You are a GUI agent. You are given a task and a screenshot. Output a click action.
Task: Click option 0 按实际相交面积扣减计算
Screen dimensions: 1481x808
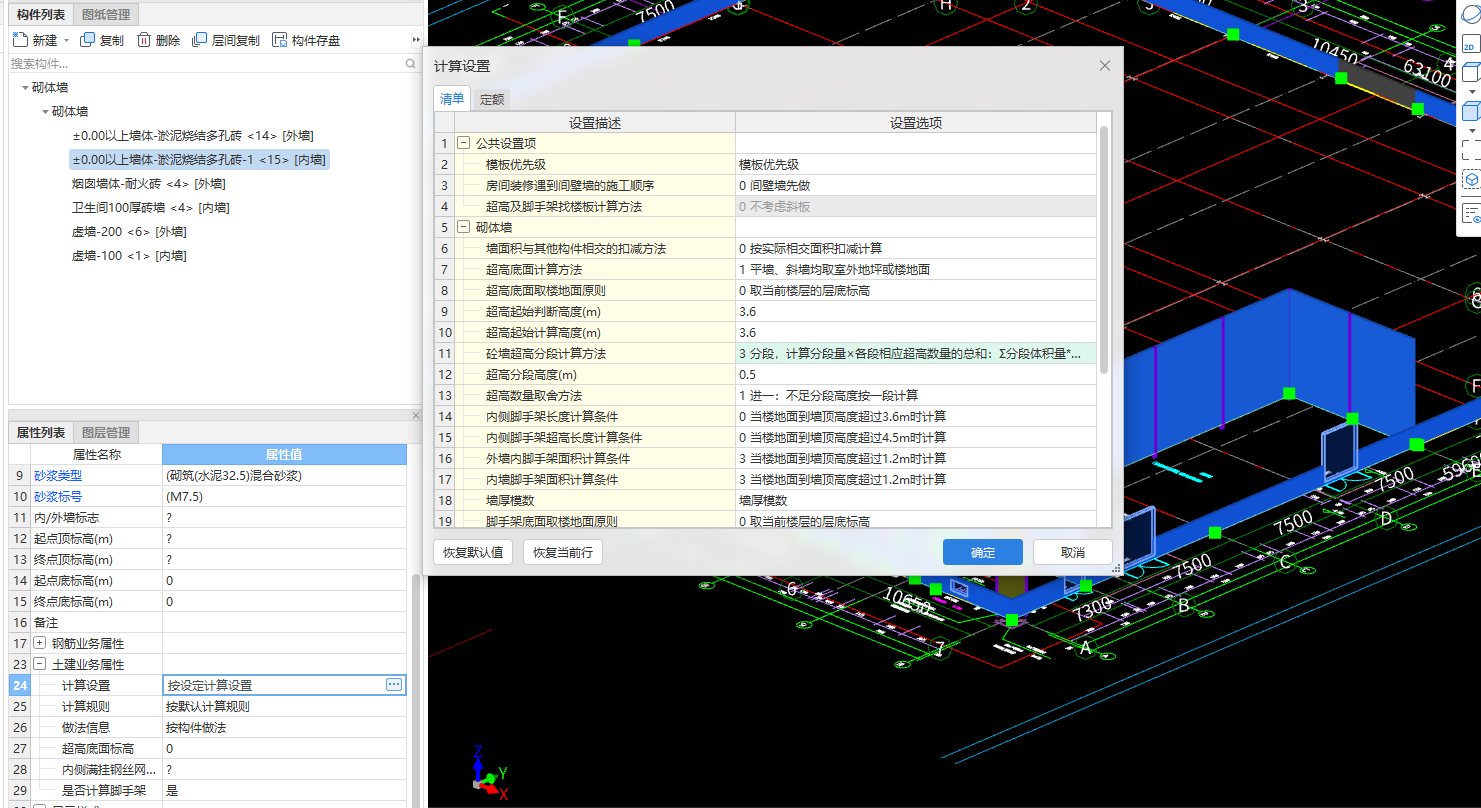click(916, 249)
